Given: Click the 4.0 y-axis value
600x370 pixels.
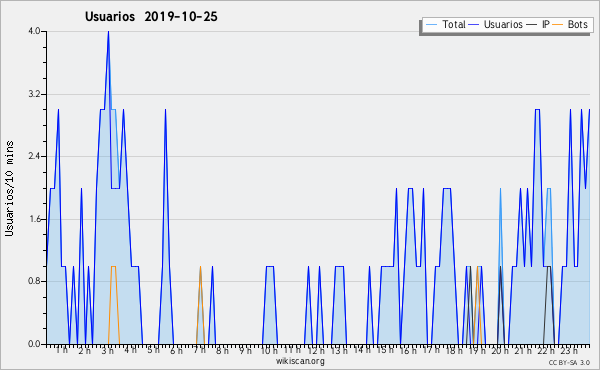Looking at the screenshot, I should point(34,31).
